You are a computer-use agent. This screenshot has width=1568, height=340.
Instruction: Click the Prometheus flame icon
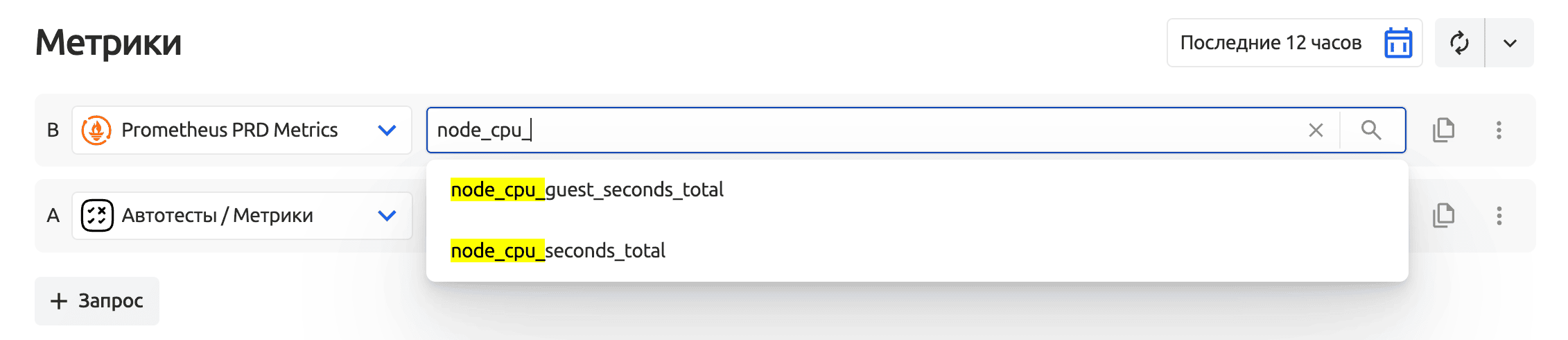pos(96,130)
